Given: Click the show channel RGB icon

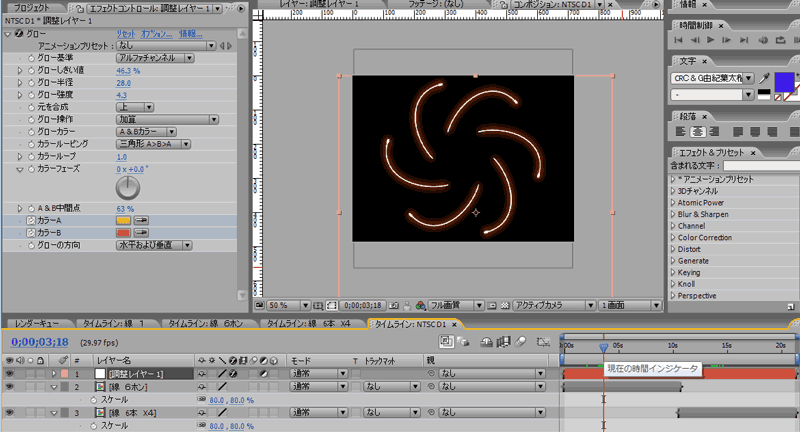Looking at the screenshot, I should [420, 306].
